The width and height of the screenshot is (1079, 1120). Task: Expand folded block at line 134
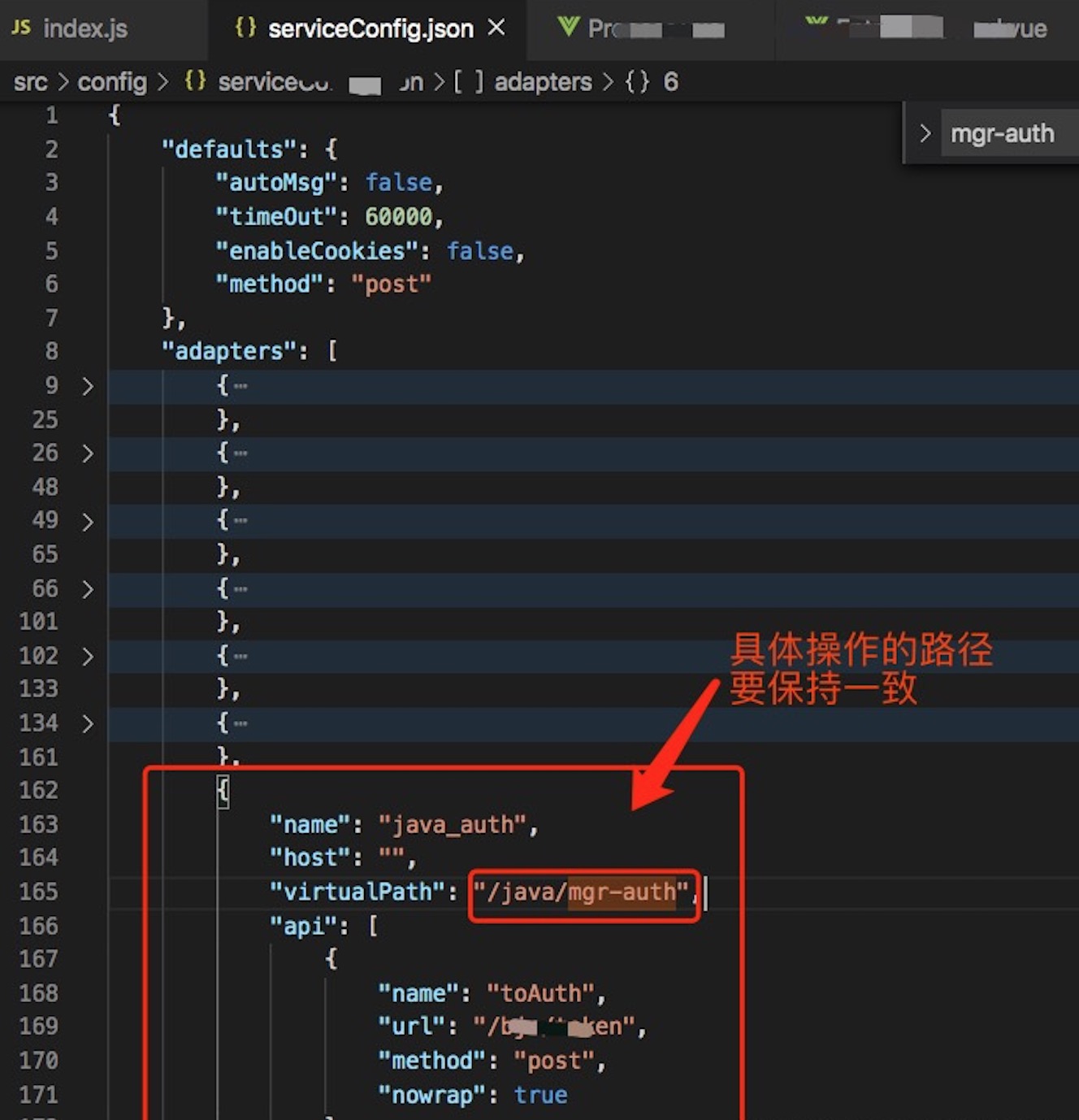click(88, 724)
